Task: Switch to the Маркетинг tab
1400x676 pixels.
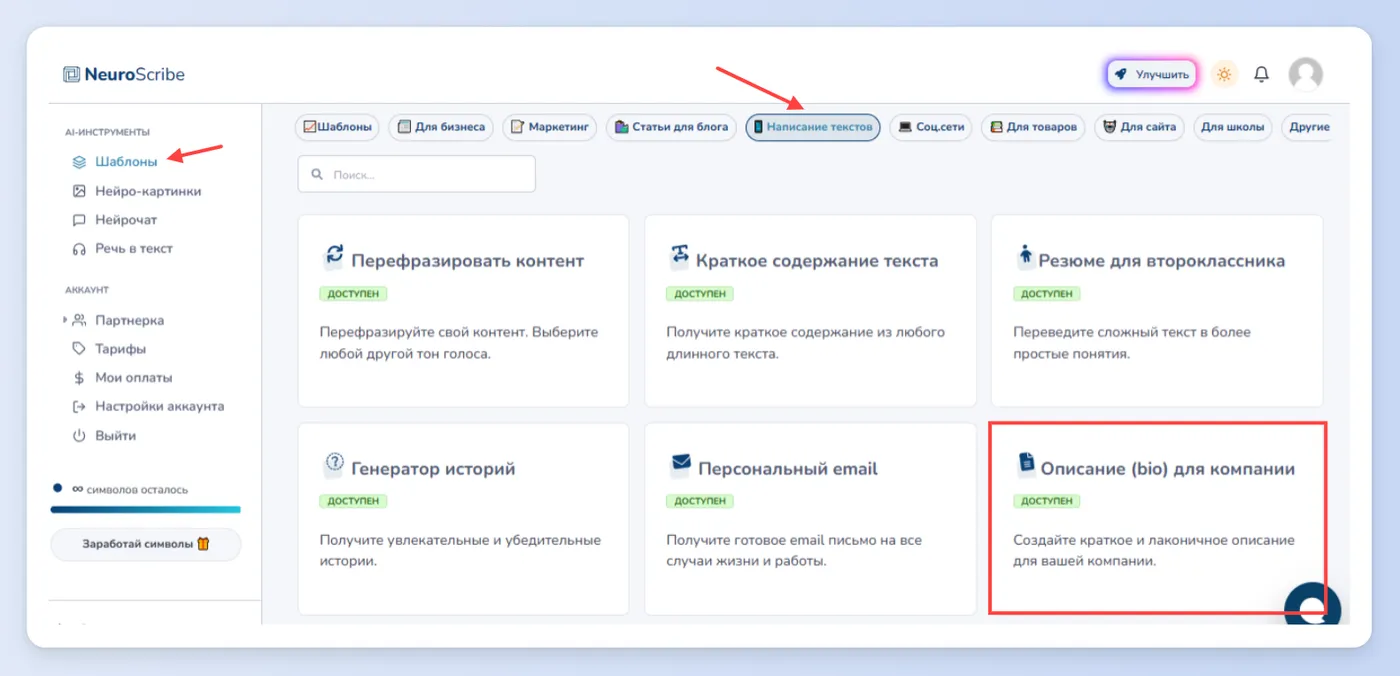Action: click(549, 128)
